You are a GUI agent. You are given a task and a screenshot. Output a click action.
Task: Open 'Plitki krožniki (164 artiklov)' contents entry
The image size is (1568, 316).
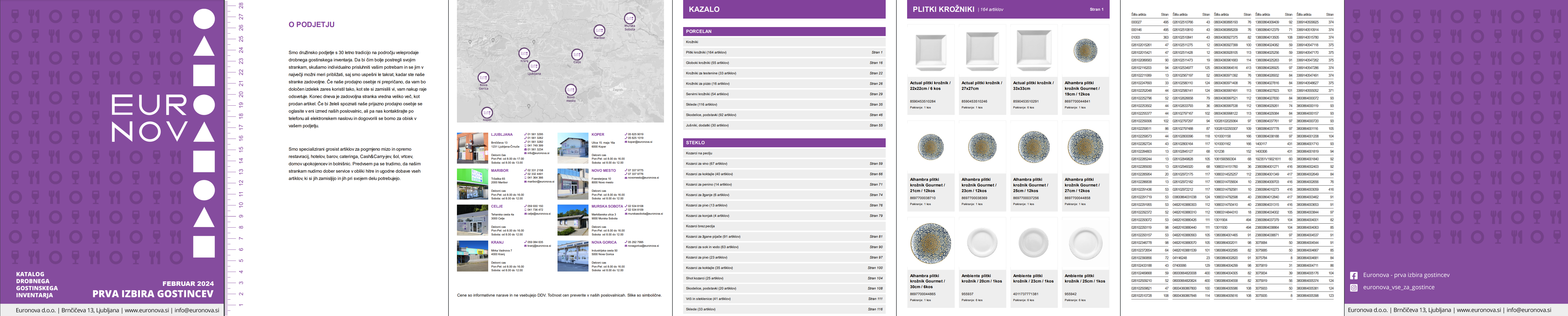point(784,52)
